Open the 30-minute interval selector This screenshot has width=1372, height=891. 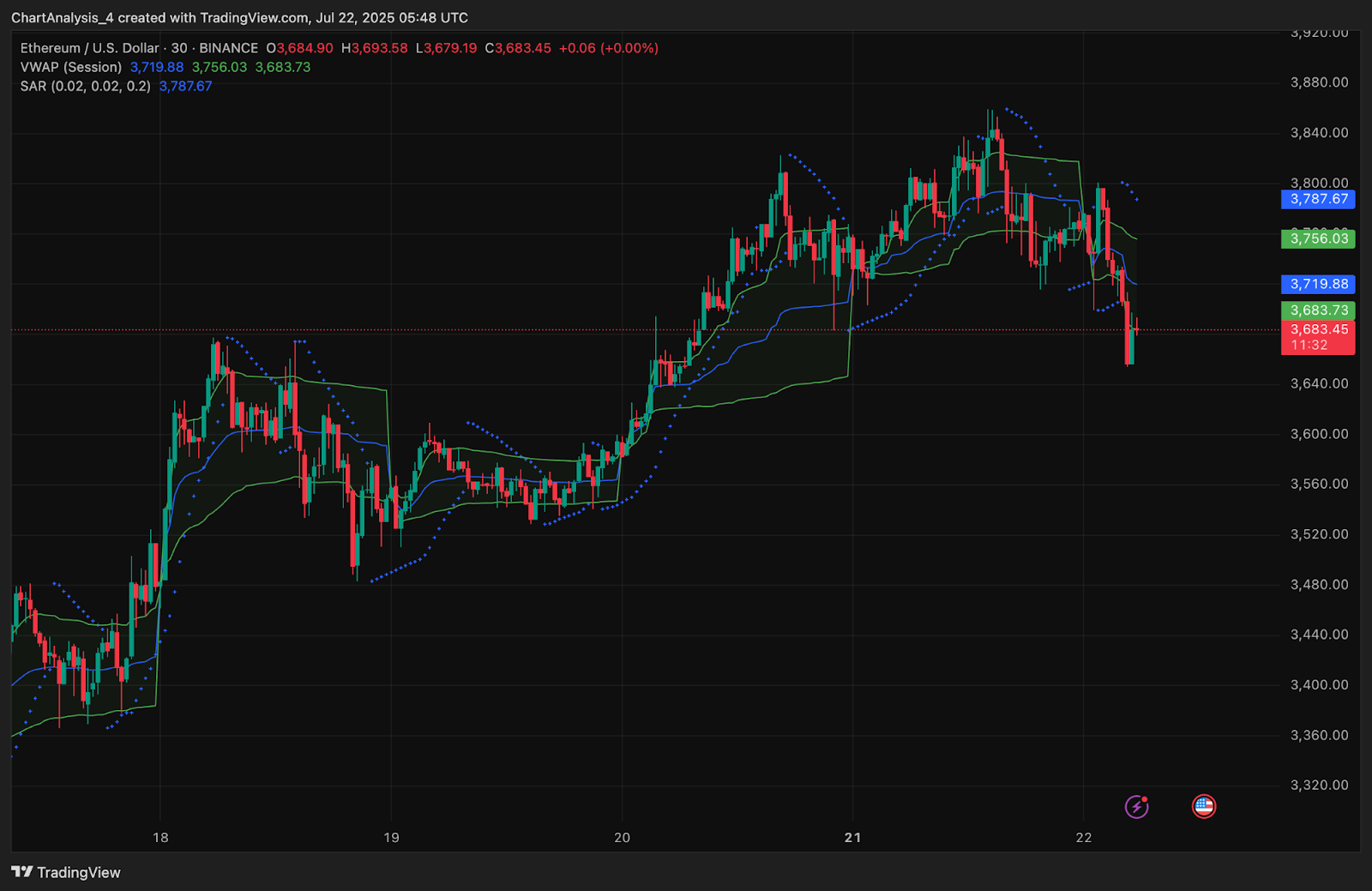click(x=178, y=49)
